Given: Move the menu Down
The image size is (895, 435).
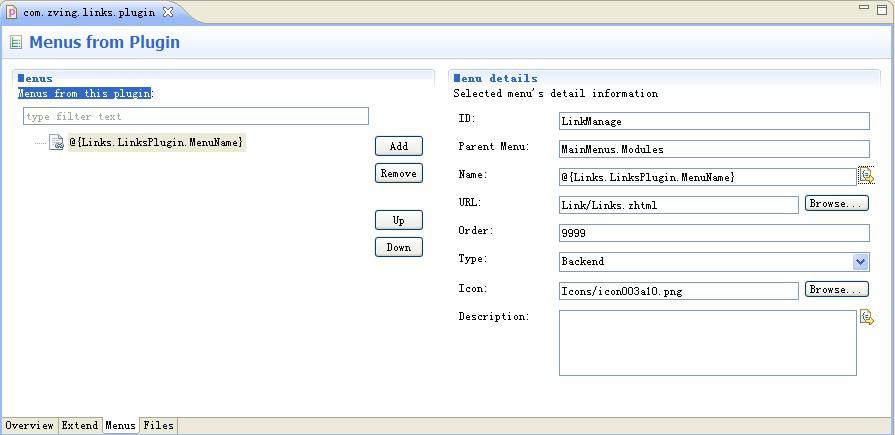Looking at the screenshot, I should click(398, 247).
